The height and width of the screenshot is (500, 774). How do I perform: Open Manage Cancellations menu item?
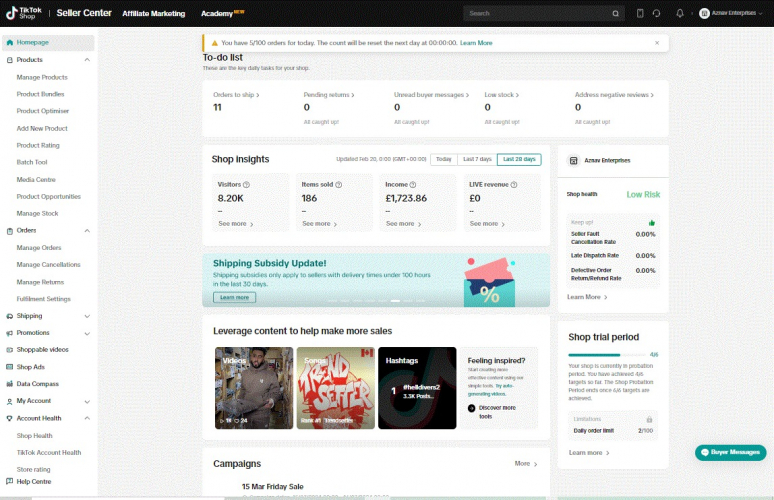tap(48, 265)
